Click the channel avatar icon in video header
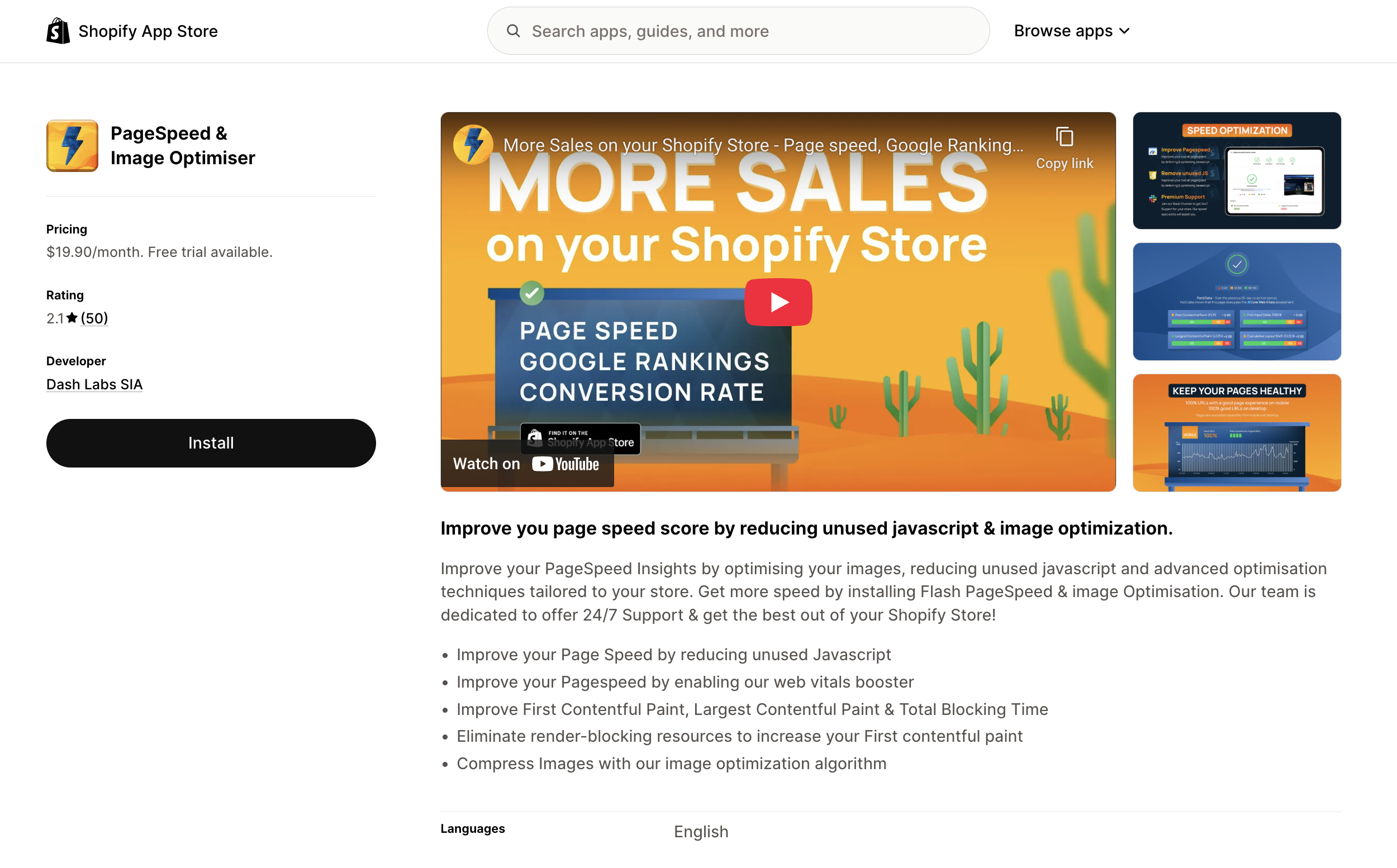The image size is (1397, 868). tap(473, 145)
